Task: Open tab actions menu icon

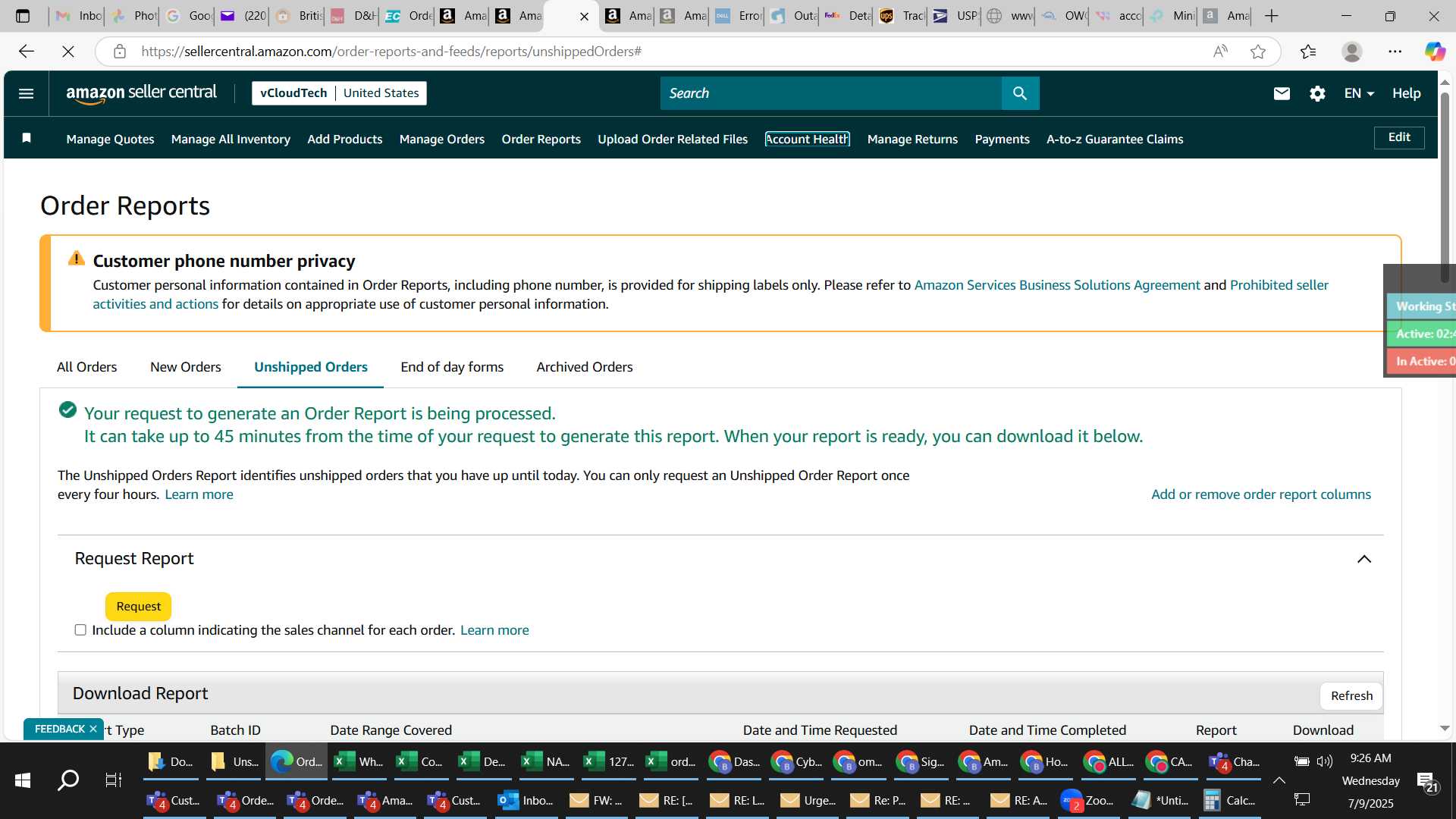Action: point(23,16)
